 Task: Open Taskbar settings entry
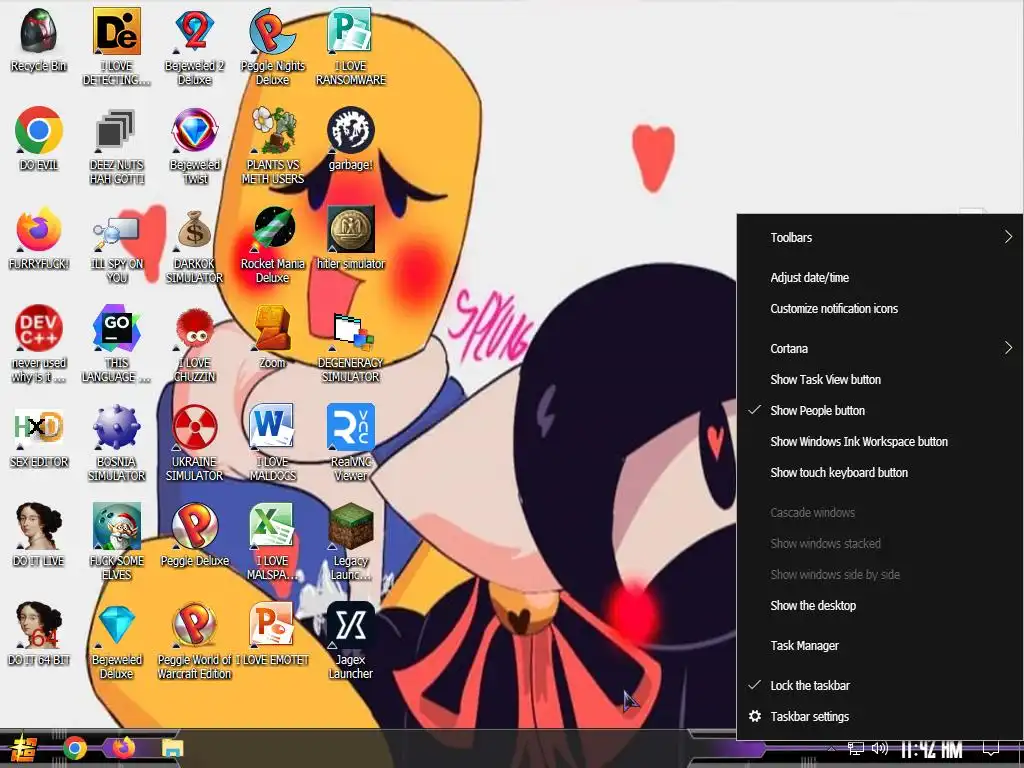pos(879,716)
